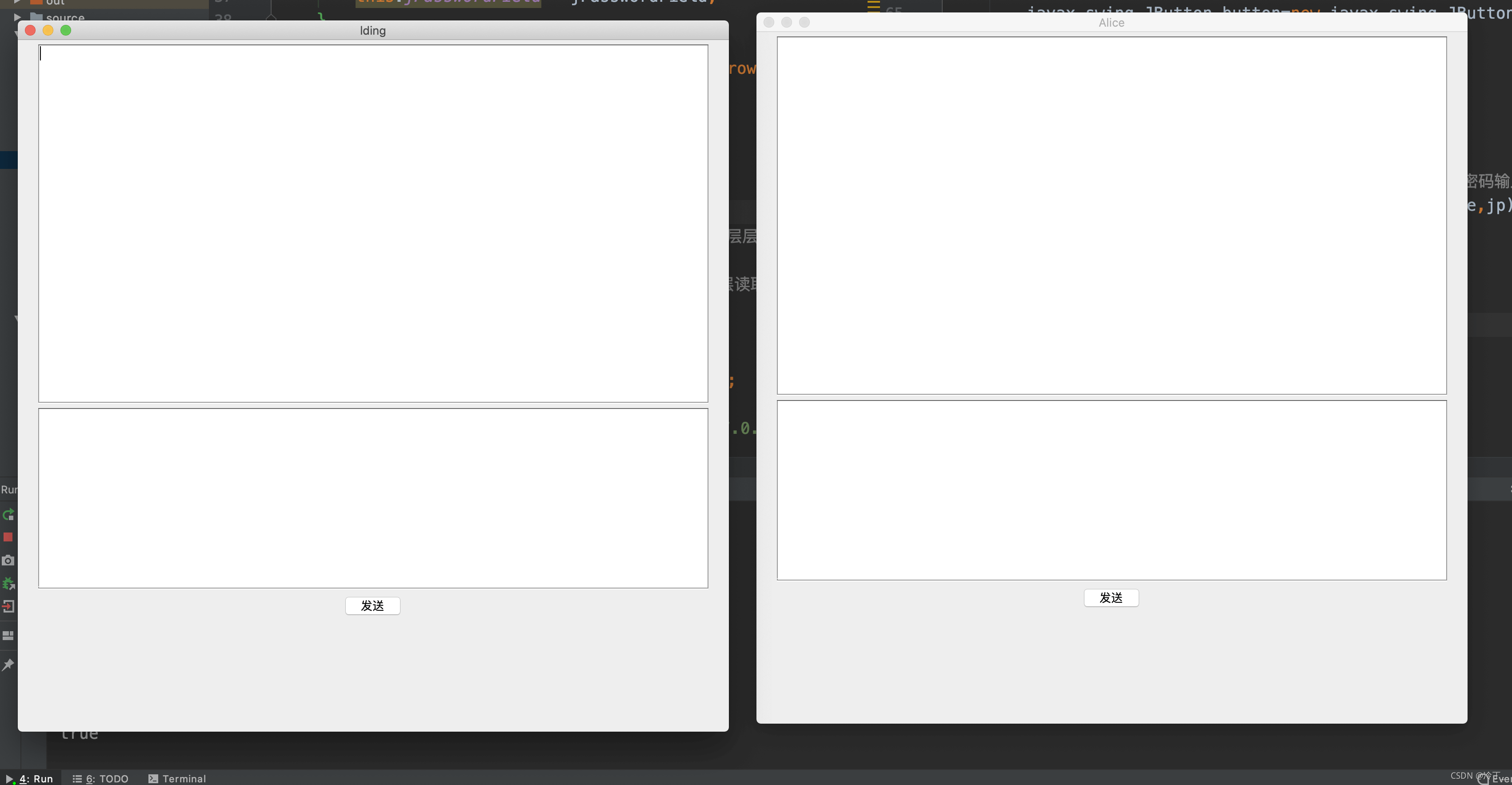Click the exit icon with red arrow
The height and width of the screenshot is (785, 1512).
point(8,606)
